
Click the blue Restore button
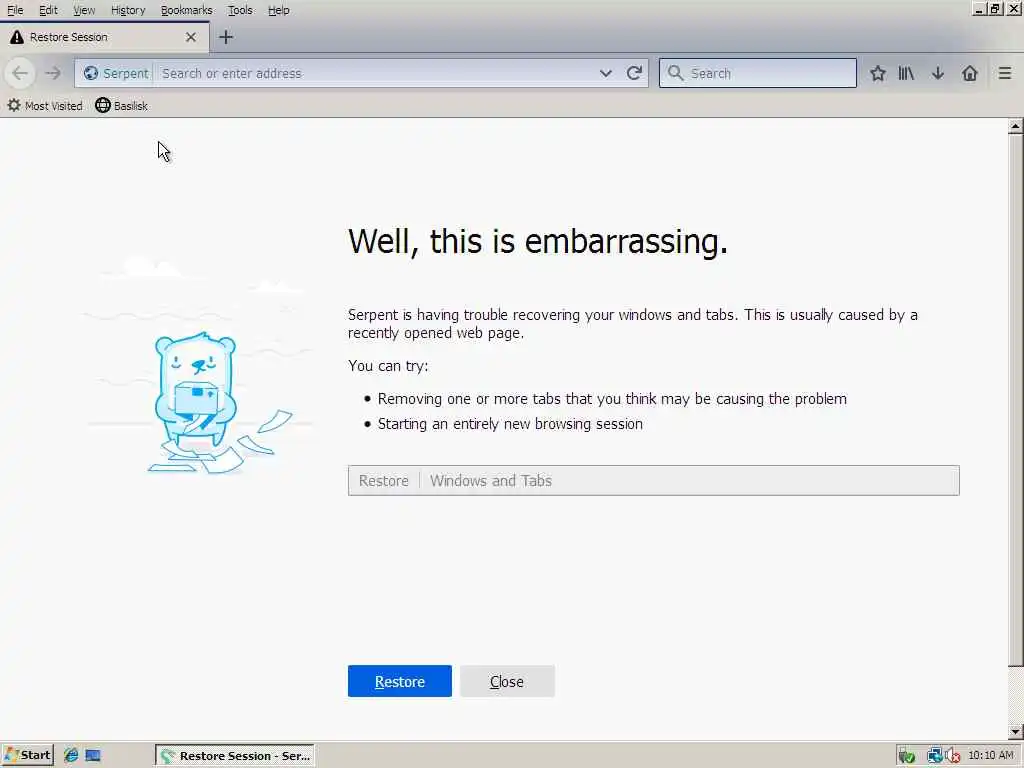[400, 681]
